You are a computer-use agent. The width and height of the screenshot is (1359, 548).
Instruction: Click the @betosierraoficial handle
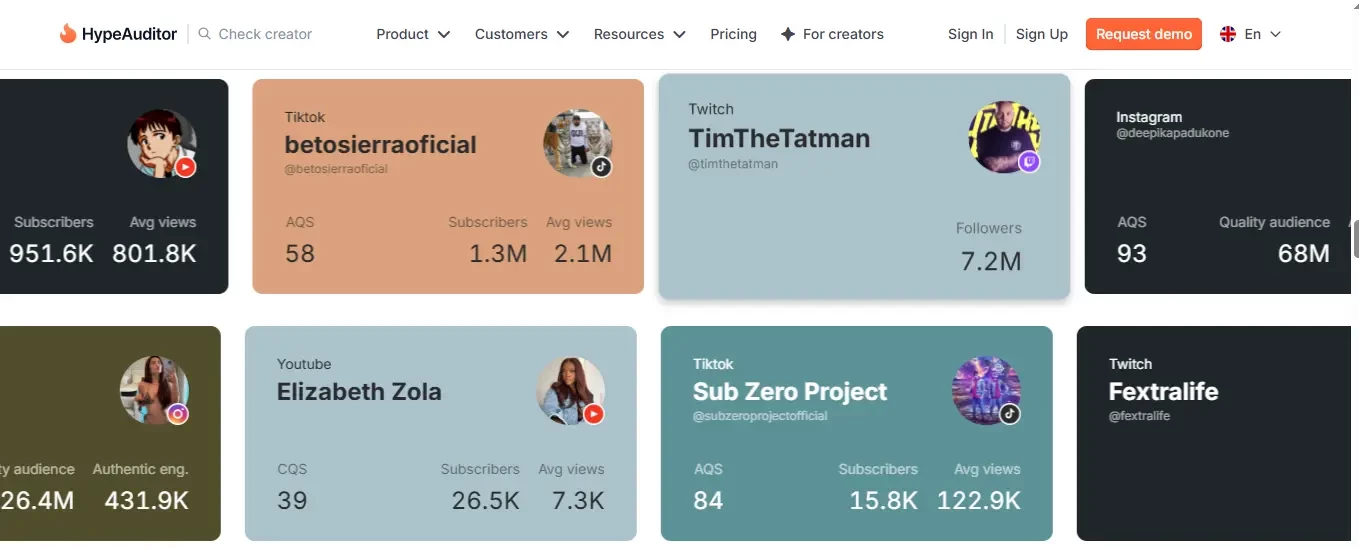pos(336,169)
